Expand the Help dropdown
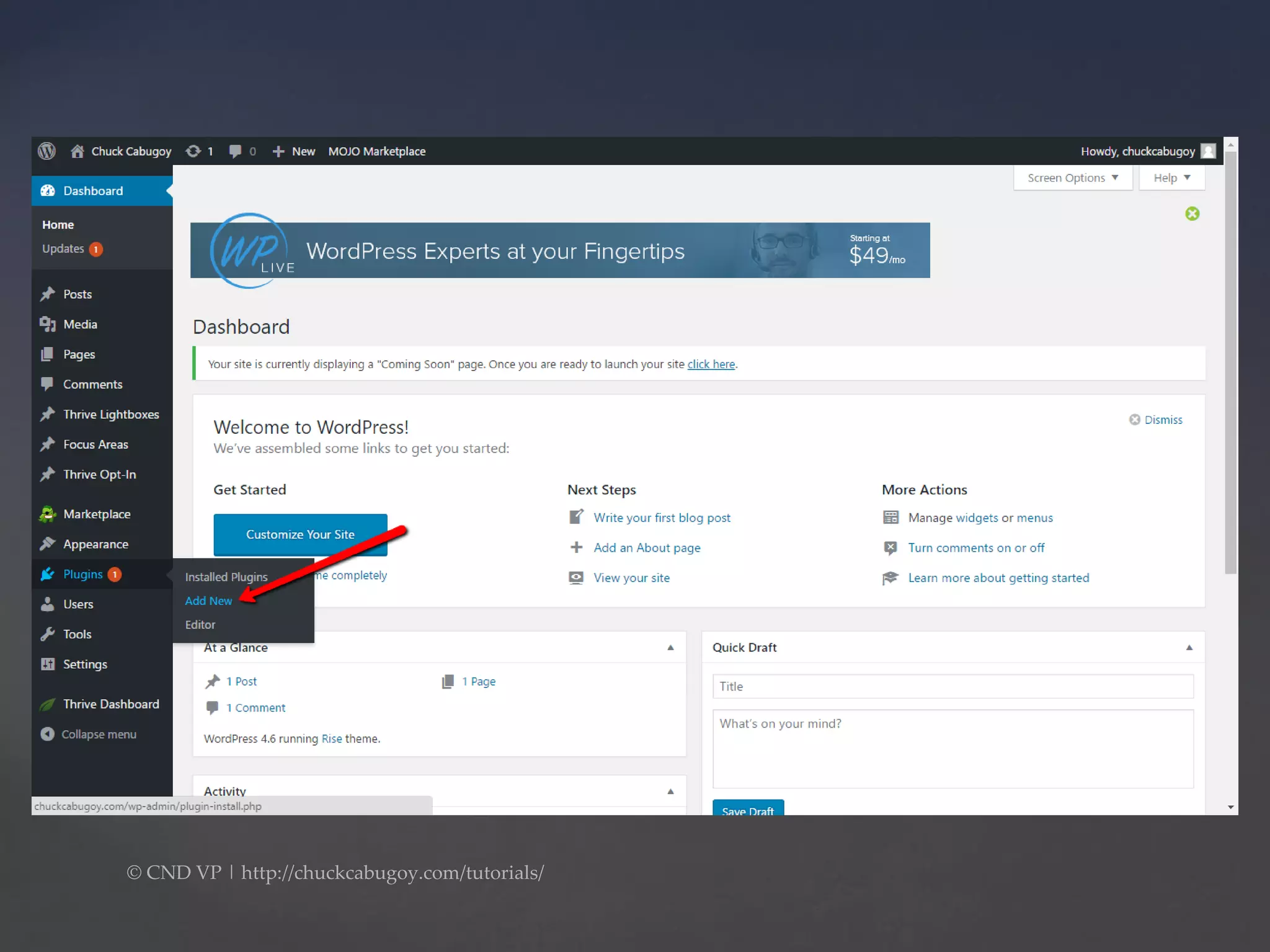Image resolution: width=1270 pixels, height=952 pixels. point(1171,178)
